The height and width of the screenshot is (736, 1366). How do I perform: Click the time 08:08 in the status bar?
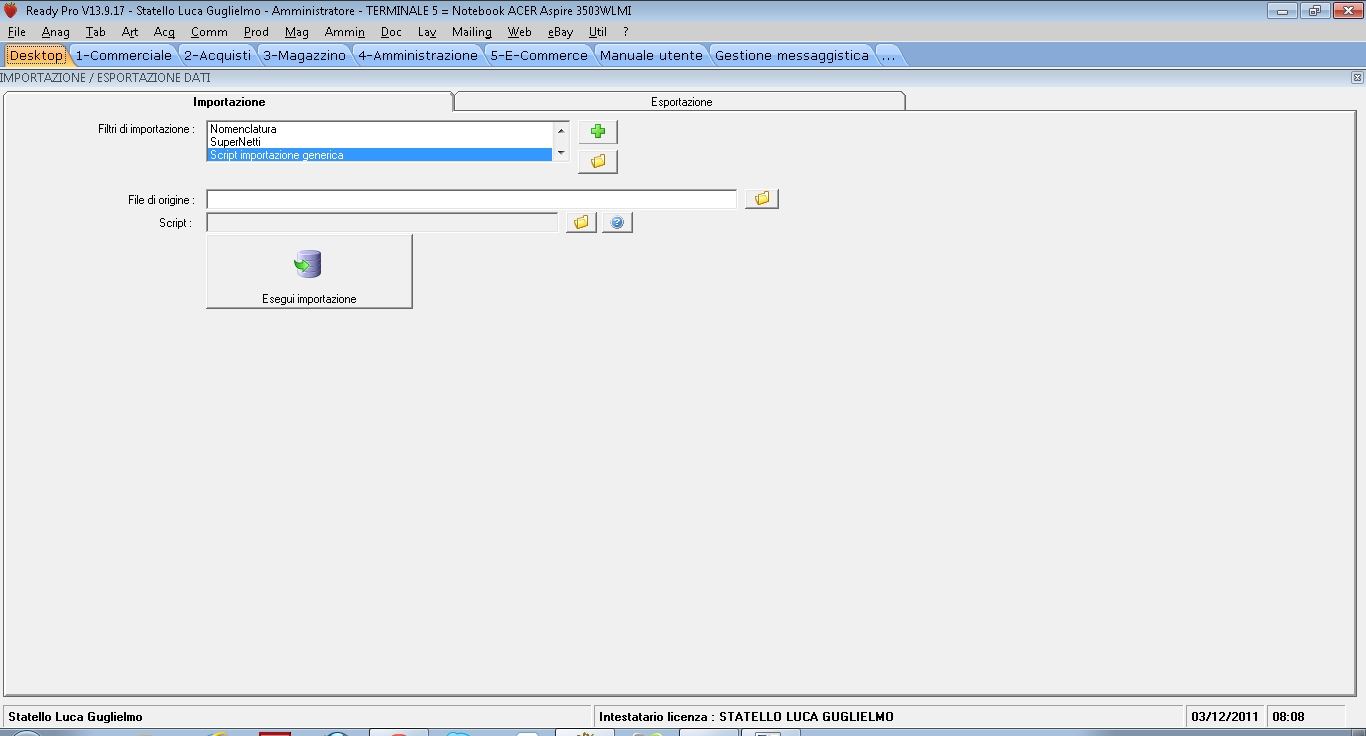click(1289, 717)
